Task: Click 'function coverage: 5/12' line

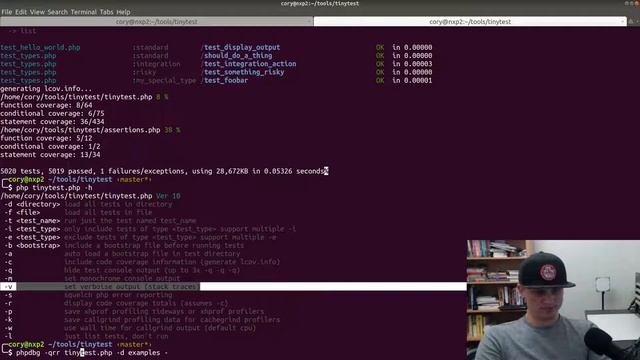Action: 46,138
